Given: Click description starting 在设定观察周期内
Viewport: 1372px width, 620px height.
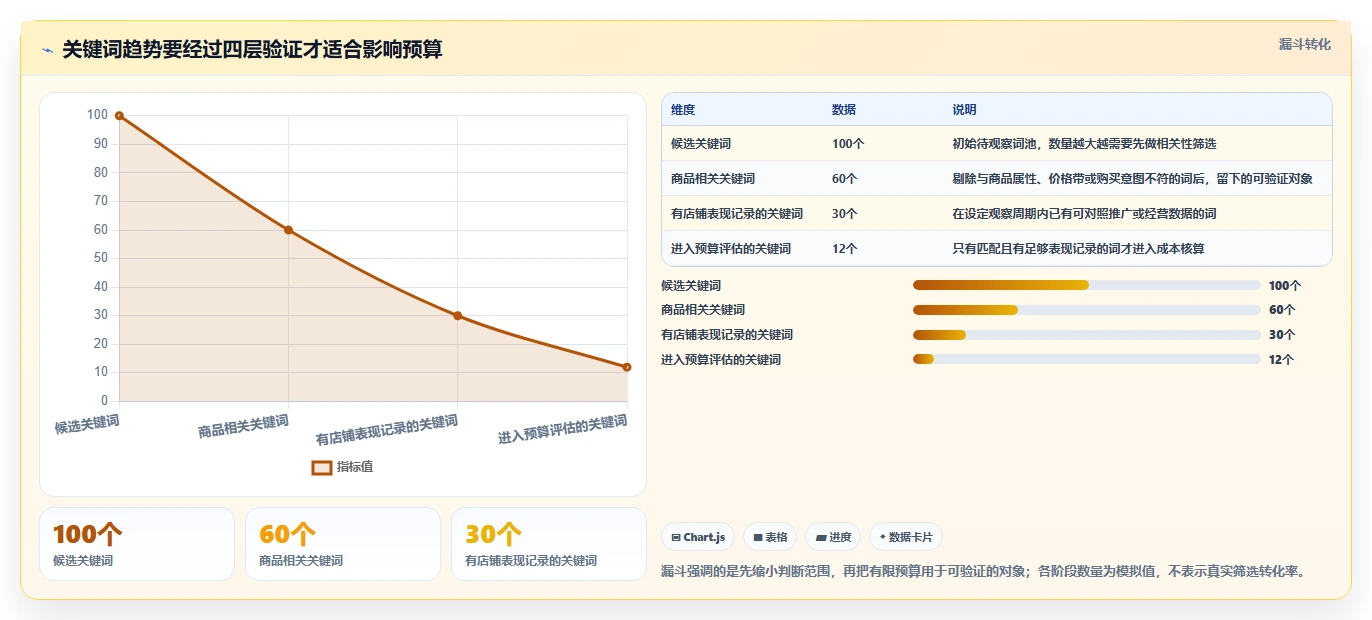Looking at the screenshot, I should (1084, 214).
